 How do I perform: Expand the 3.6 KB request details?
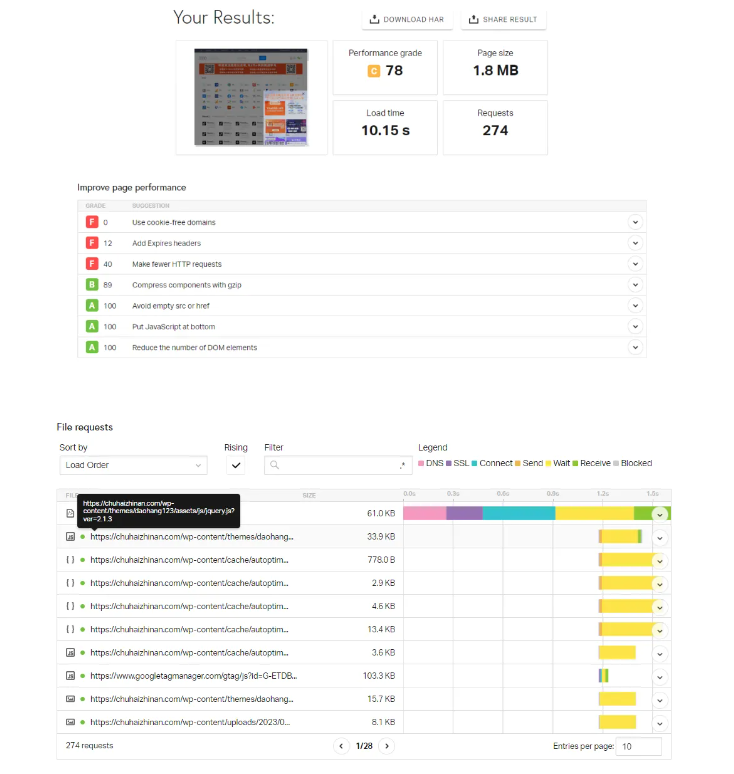(659, 654)
